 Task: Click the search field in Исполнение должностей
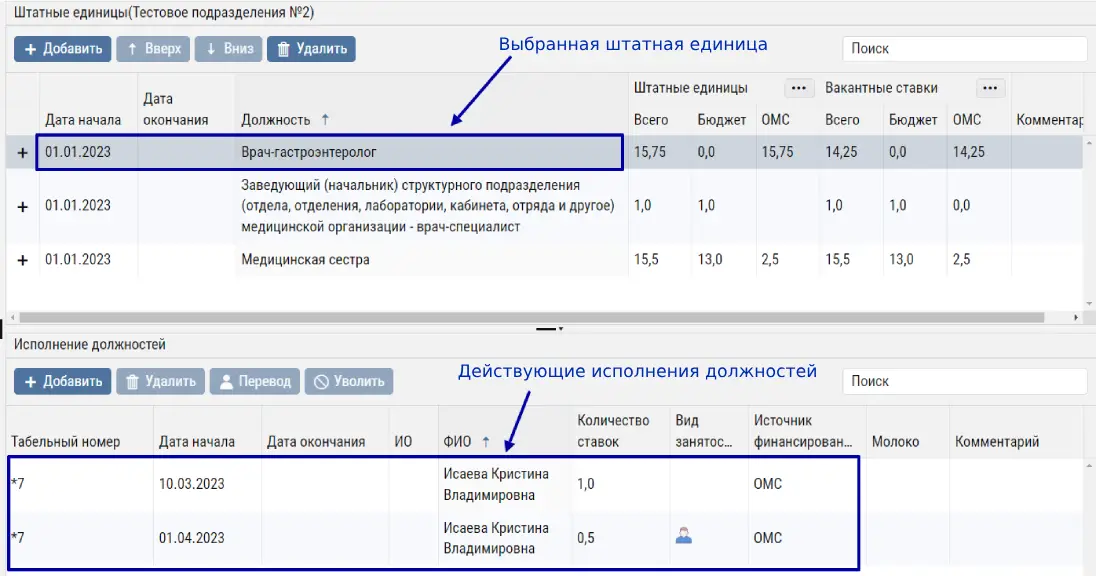tap(964, 381)
